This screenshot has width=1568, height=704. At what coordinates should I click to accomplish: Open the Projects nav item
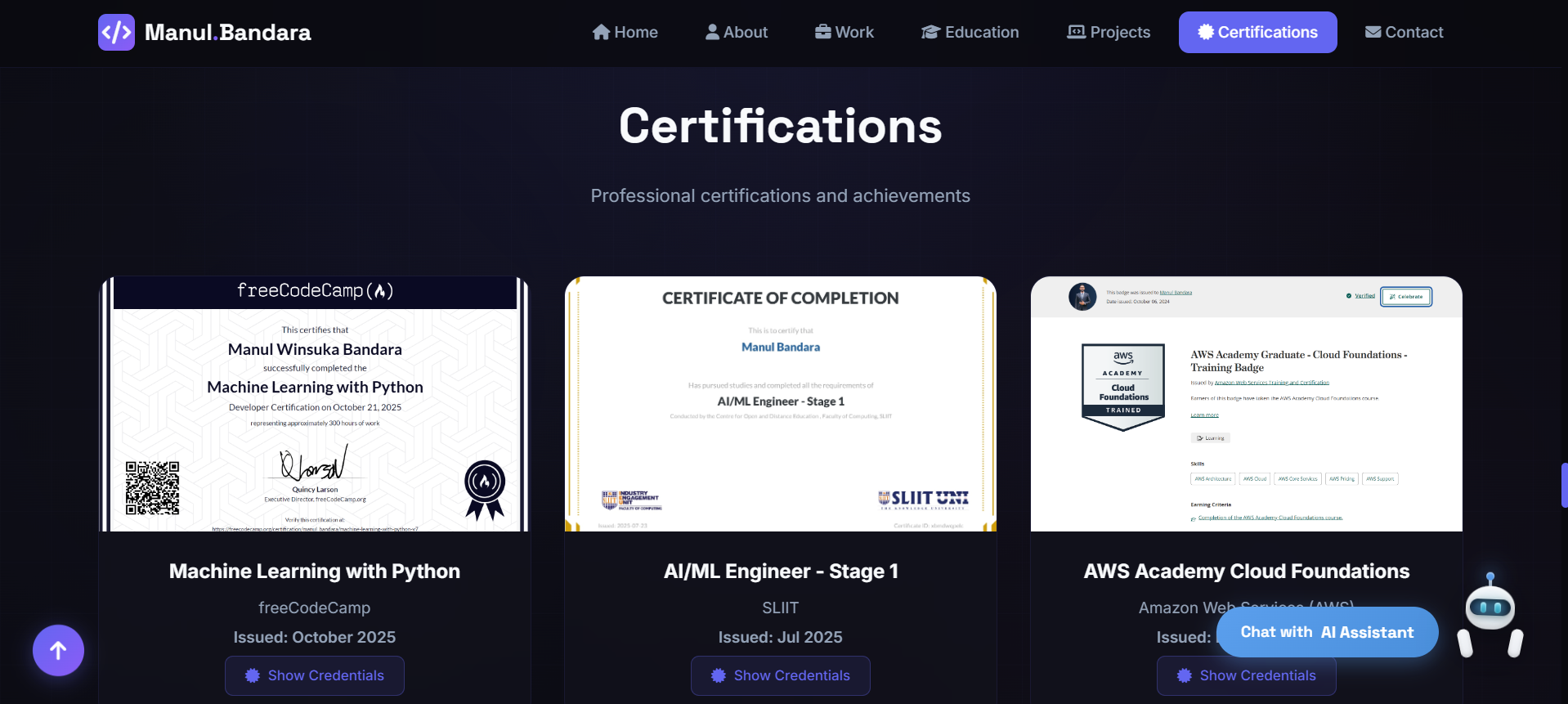pos(1109,33)
